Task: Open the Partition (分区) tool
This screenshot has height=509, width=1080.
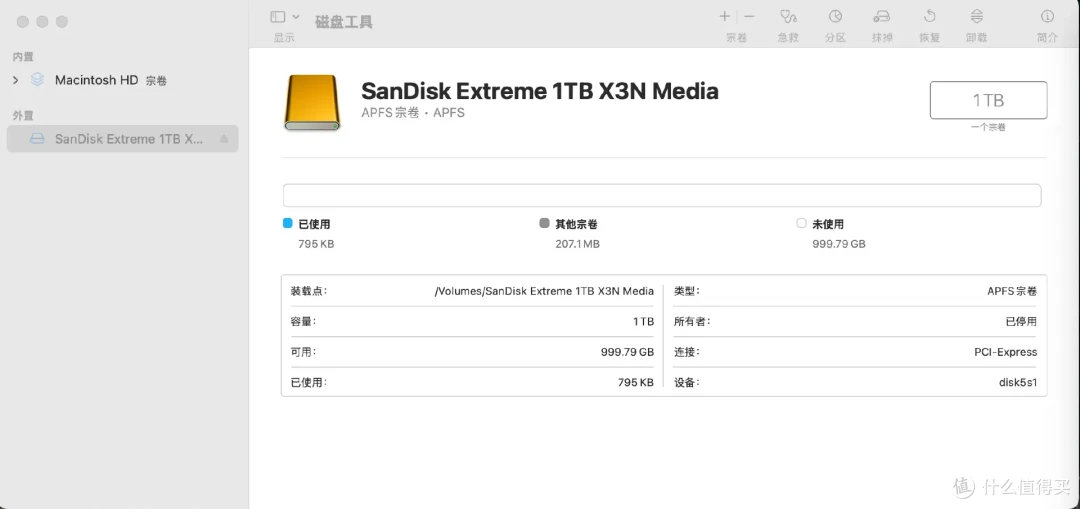Action: 835,17
